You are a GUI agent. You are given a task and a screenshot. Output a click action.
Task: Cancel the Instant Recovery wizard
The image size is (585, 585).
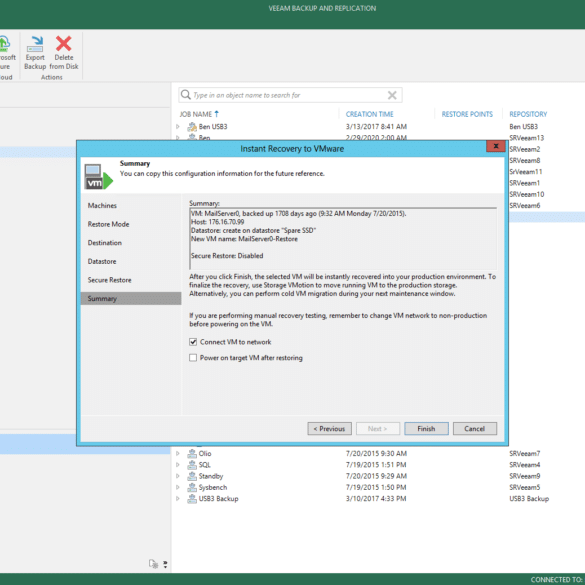pyautogui.click(x=475, y=429)
